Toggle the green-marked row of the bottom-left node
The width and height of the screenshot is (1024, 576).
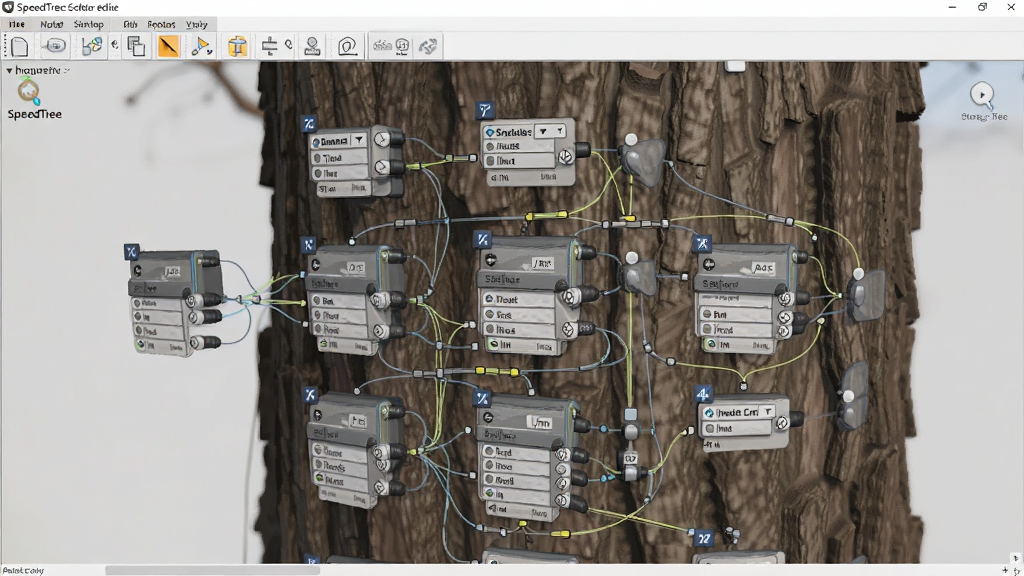pos(319,479)
